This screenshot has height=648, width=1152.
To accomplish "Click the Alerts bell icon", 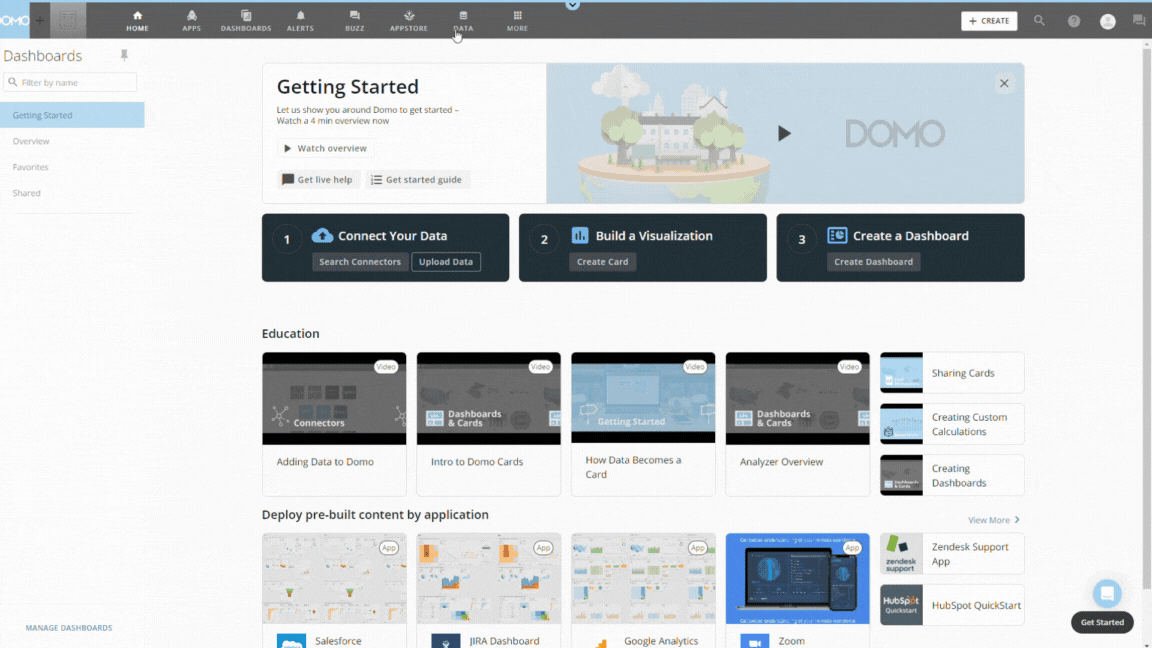I will pos(300,16).
